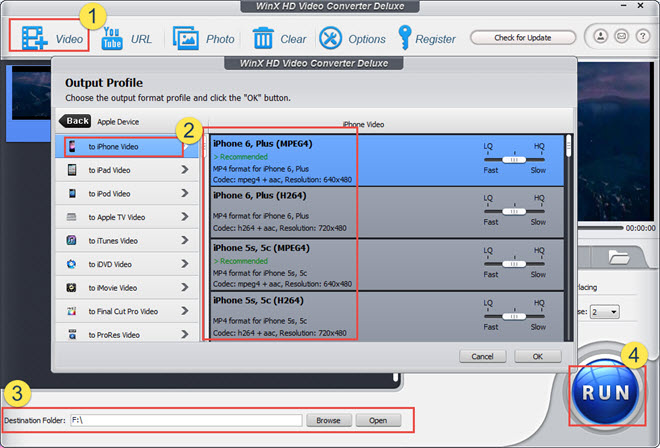Image resolution: width=660 pixels, height=448 pixels.
Task: Click Check for Update button
Action: tap(523, 37)
